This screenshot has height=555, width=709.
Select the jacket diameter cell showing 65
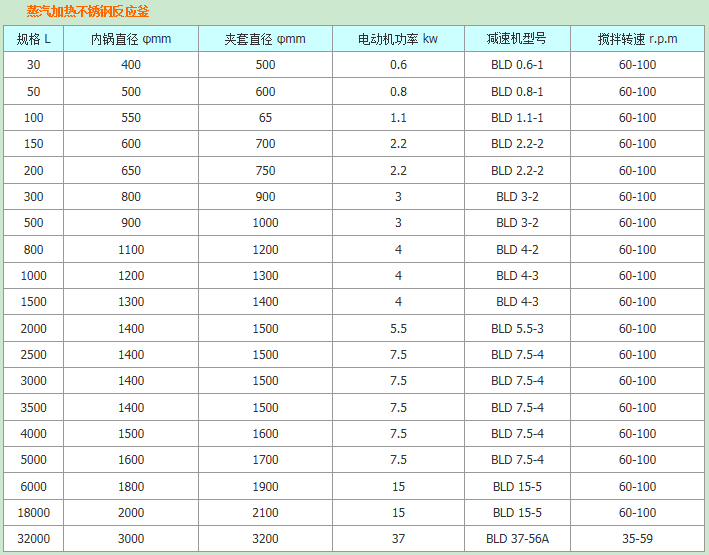click(x=265, y=117)
